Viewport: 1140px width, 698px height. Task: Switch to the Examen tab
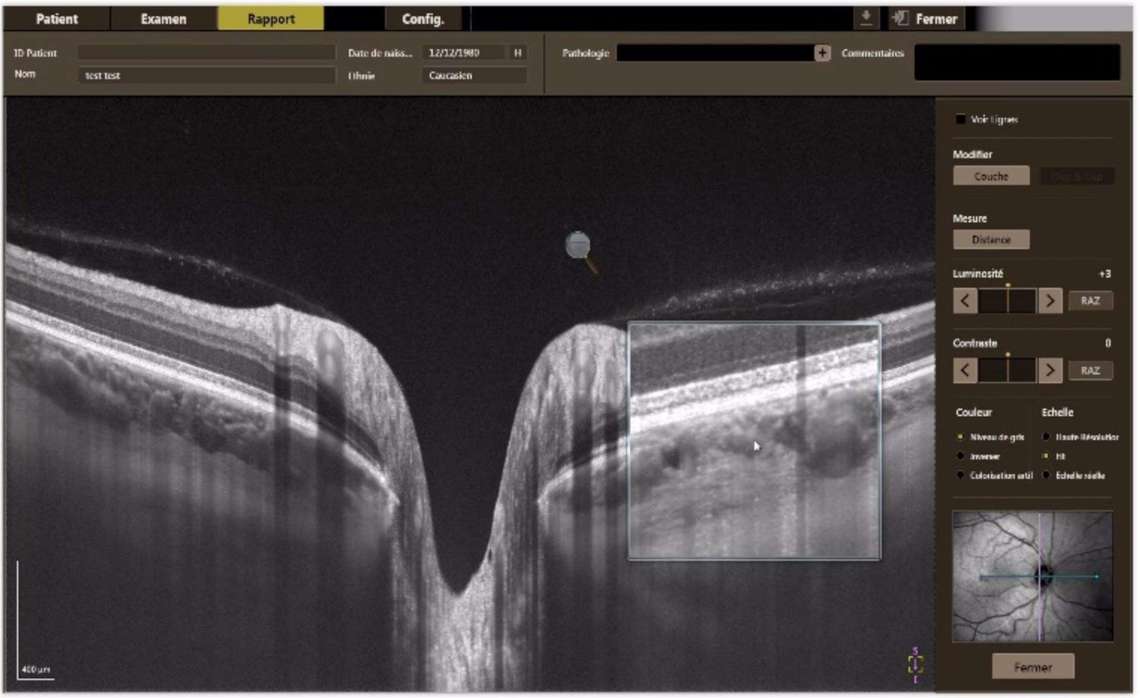point(163,19)
